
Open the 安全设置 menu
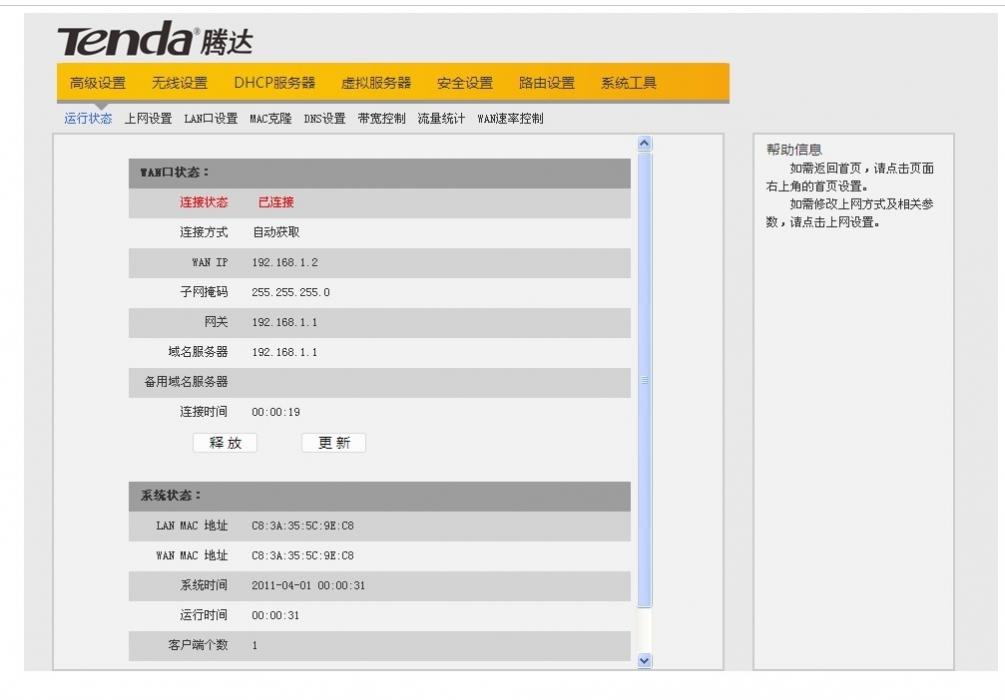coord(465,83)
